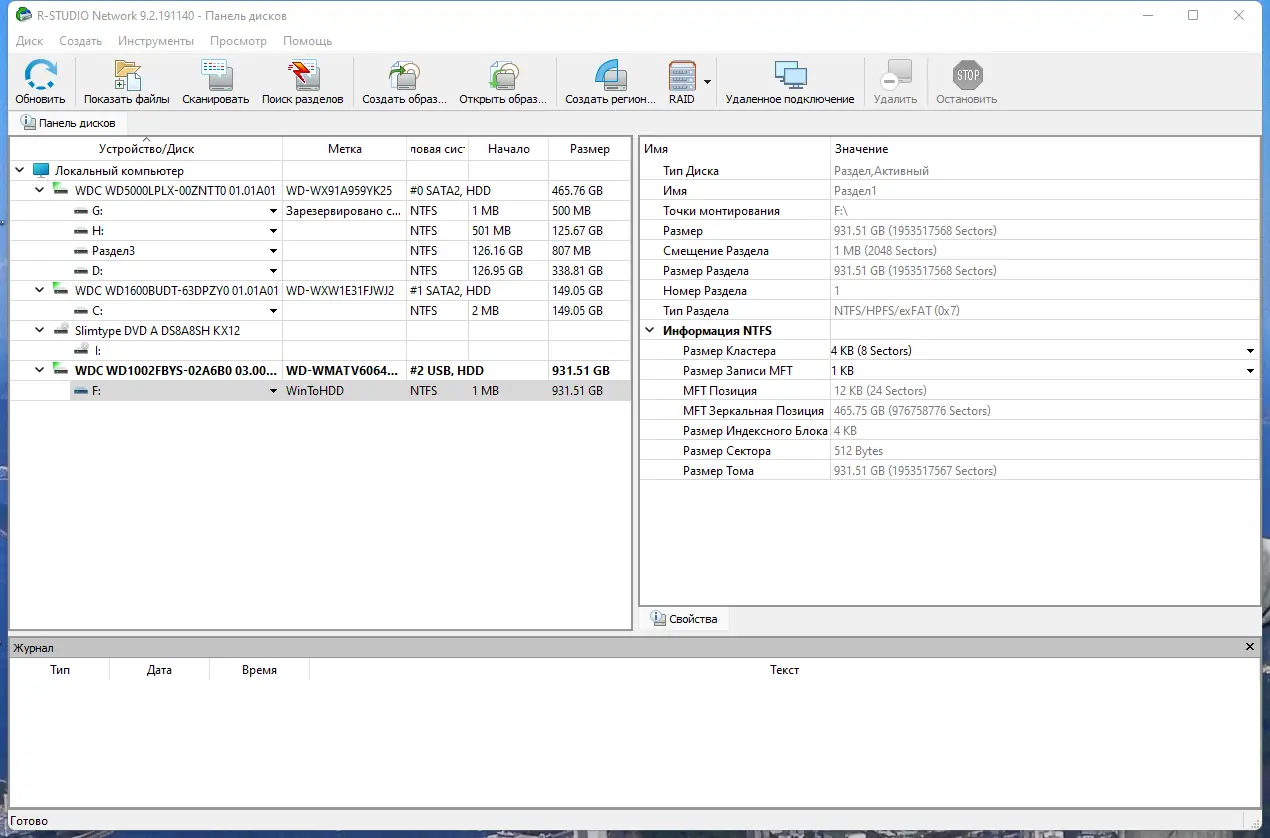The image size is (1270, 838).
Task: Click the Slimtype DVD drive icon
Action: 61,331
